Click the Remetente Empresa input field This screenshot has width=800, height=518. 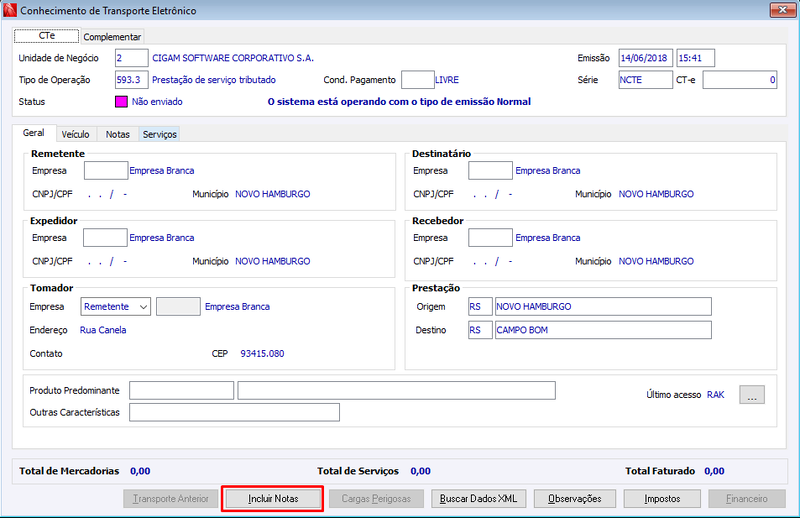tap(106, 170)
